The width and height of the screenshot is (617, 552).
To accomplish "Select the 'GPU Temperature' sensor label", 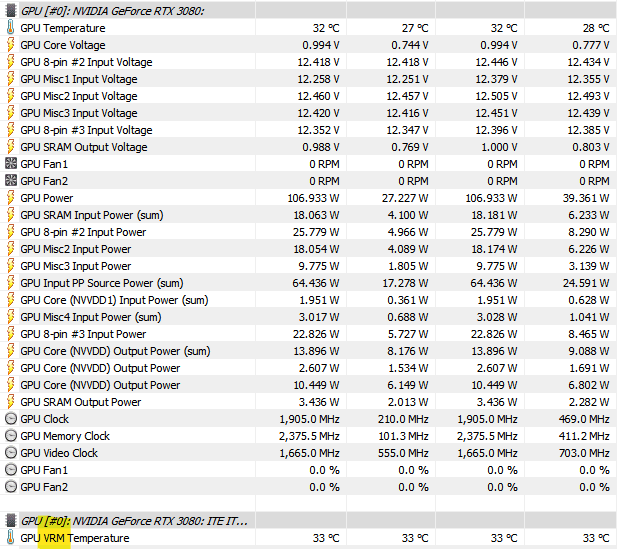I will tap(63, 28).
